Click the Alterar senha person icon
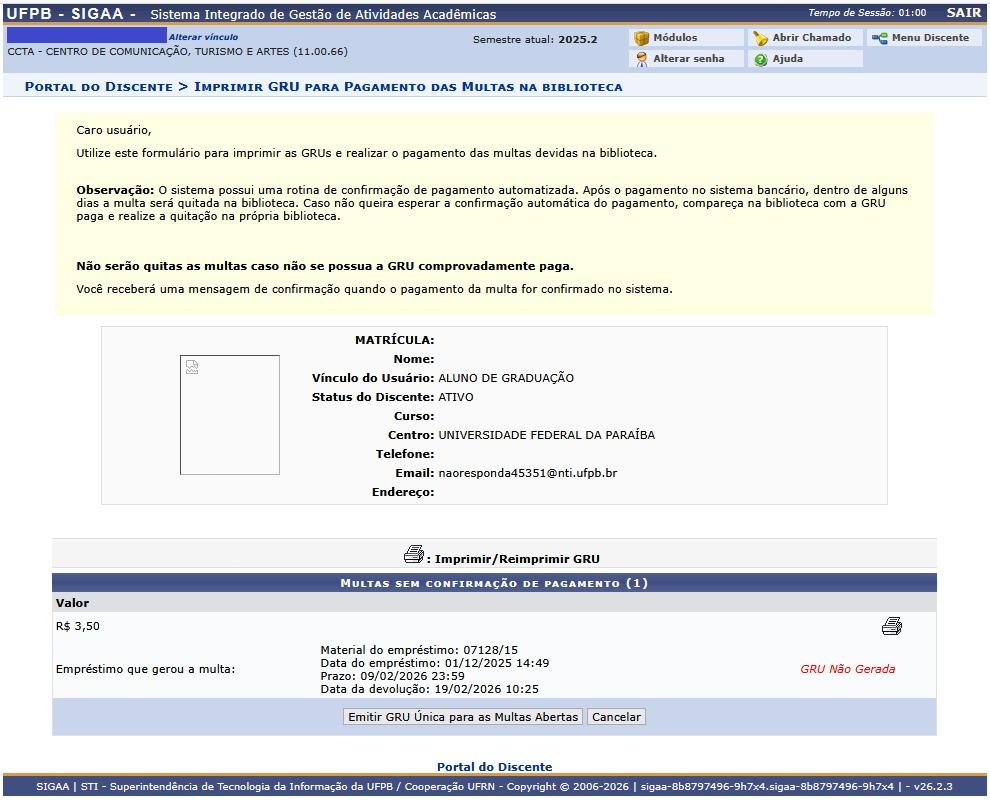This screenshot has height=800, width=990. [x=642, y=59]
